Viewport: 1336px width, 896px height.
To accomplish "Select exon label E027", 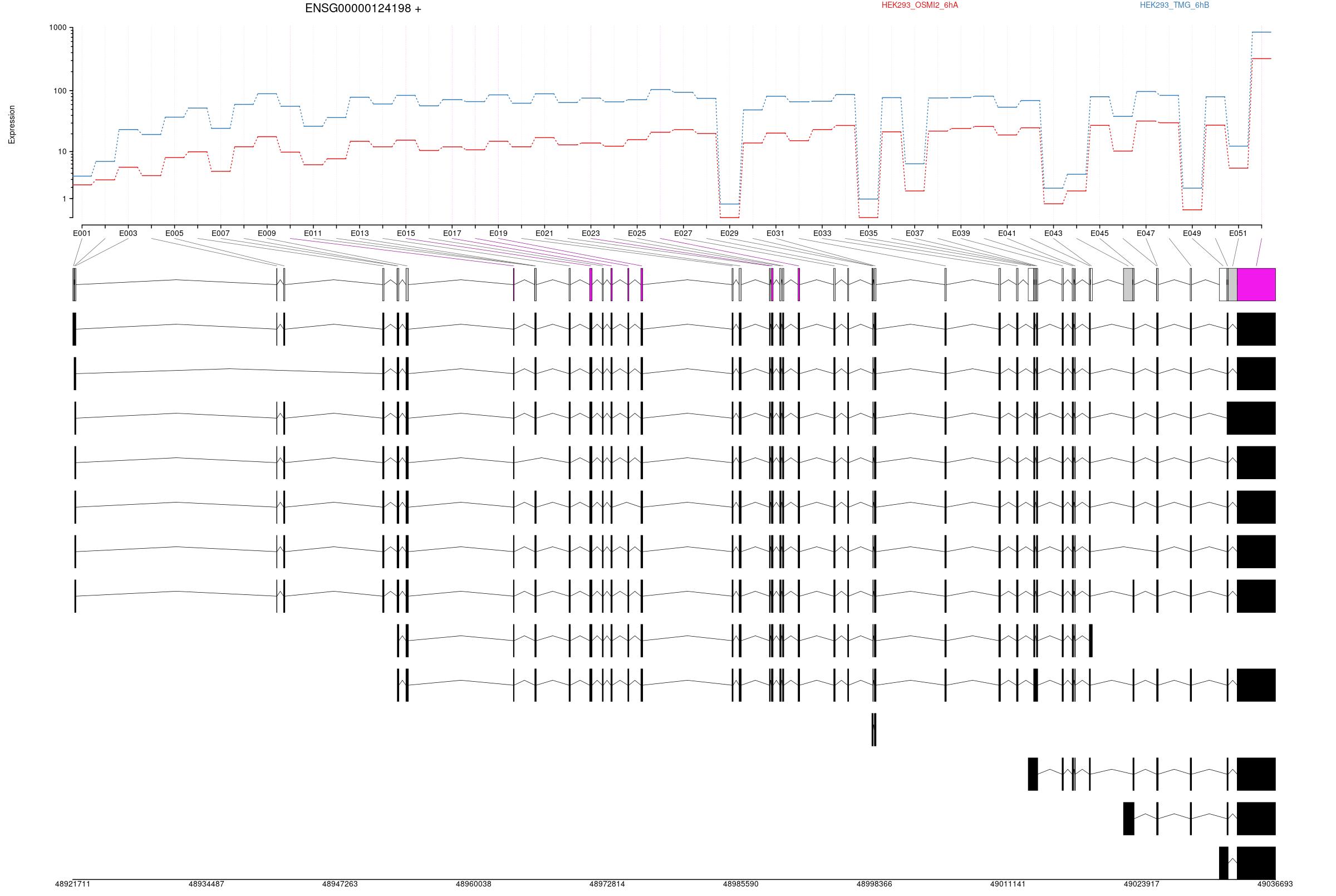I will [x=683, y=233].
